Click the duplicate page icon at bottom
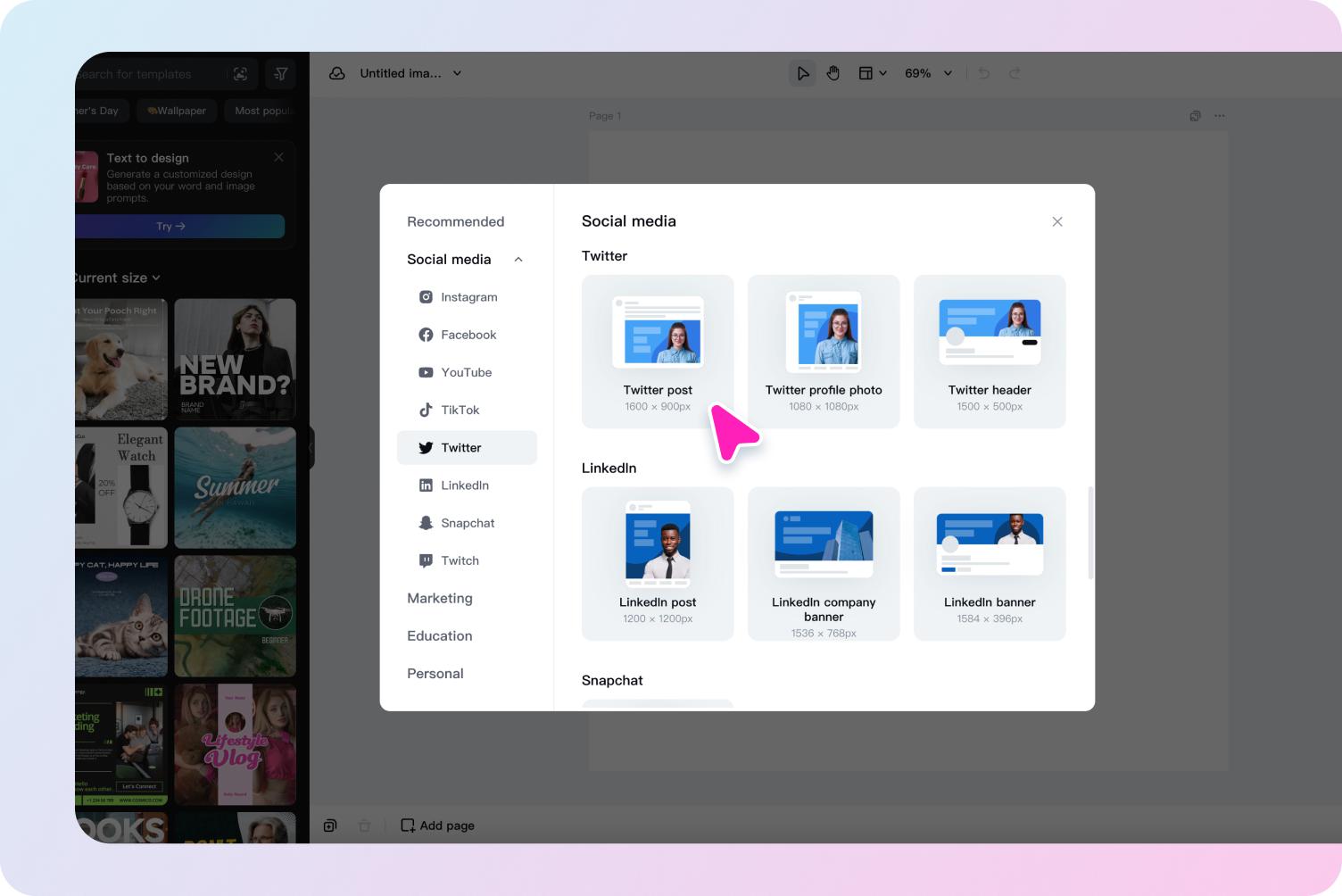Viewport: 1342px width, 896px height. click(330, 825)
